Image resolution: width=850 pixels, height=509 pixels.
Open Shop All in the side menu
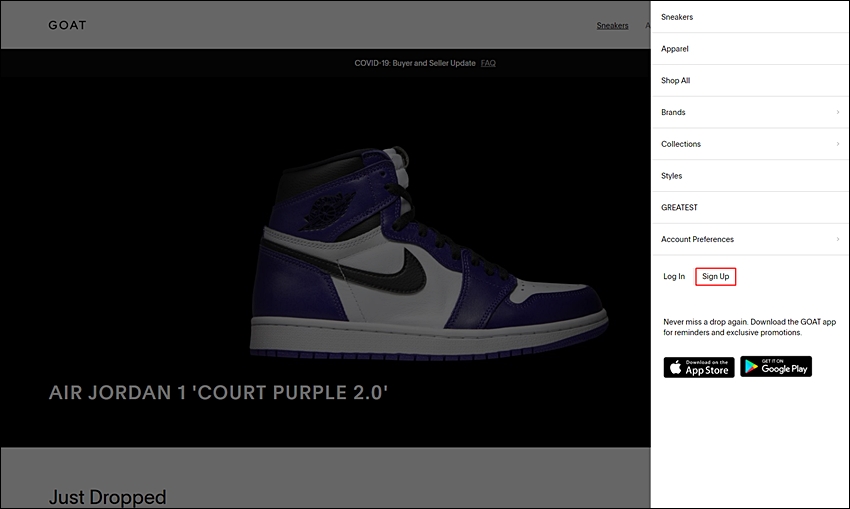click(750, 80)
